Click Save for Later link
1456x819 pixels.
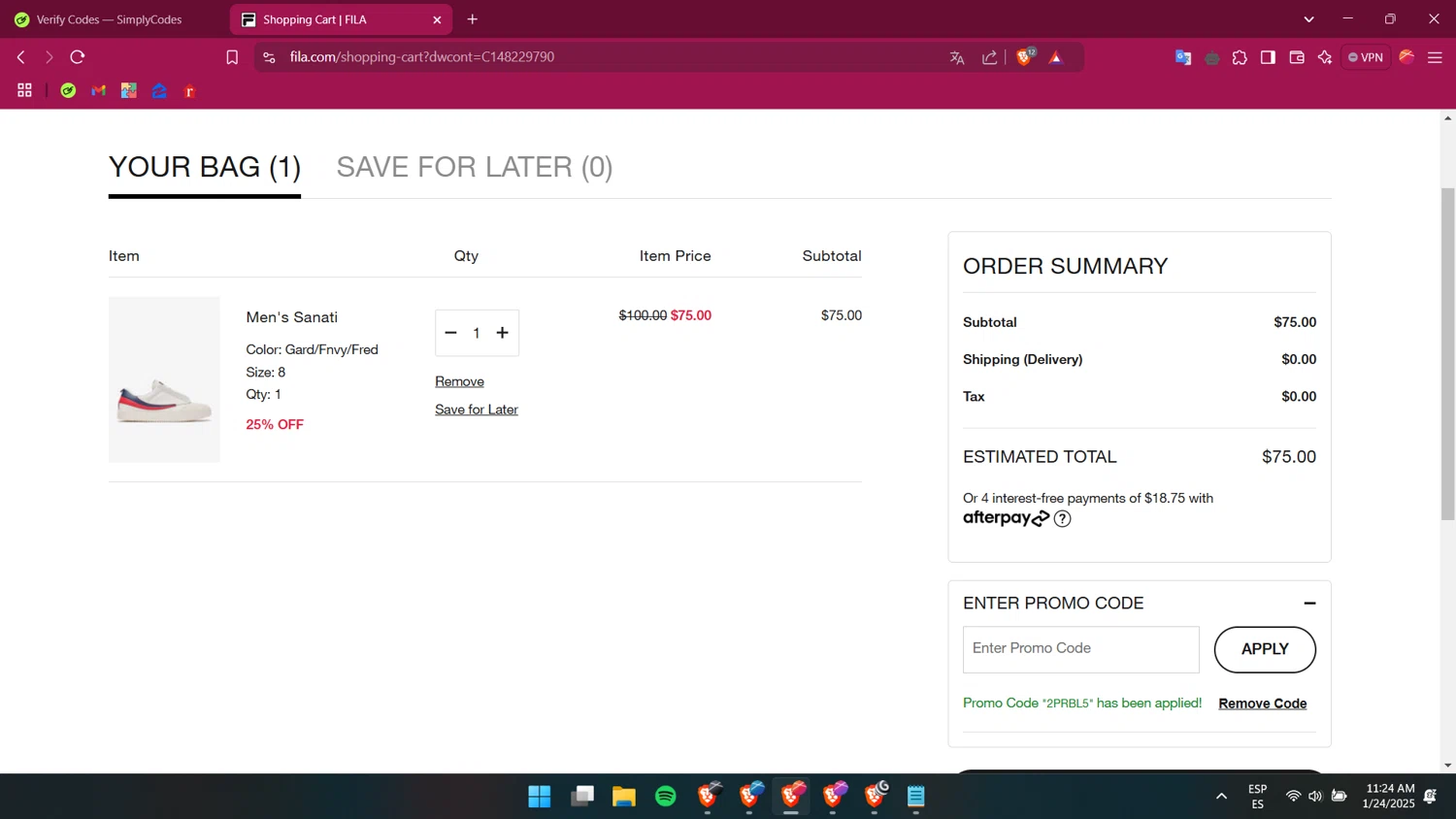pos(477,409)
